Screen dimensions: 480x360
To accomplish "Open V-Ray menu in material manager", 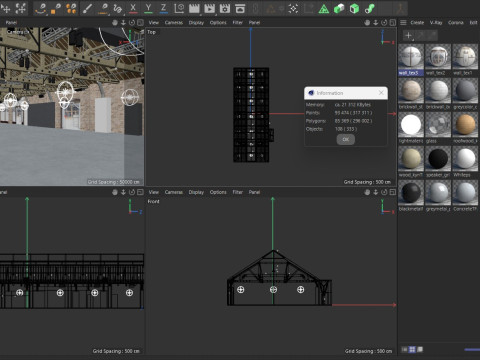I will tap(436, 23).
